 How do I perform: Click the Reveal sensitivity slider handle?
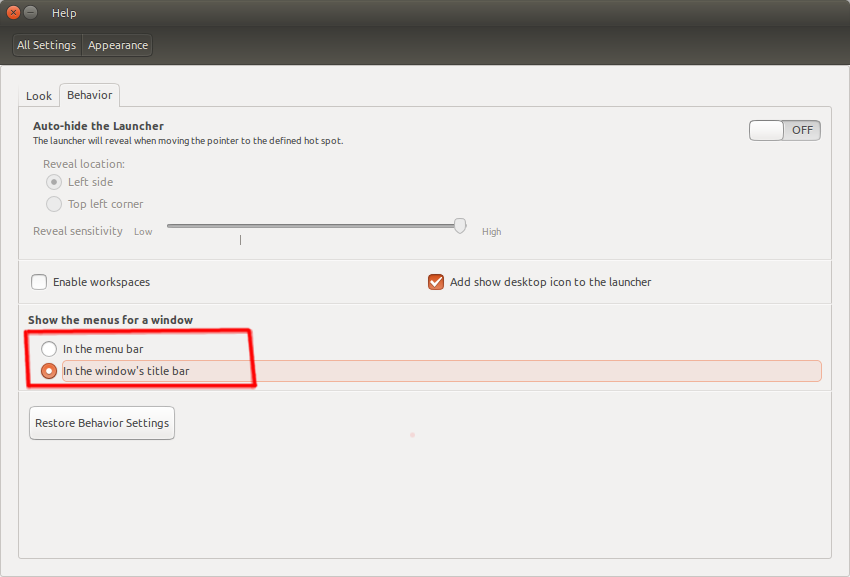pyautogui.click(x=460, y=226)
